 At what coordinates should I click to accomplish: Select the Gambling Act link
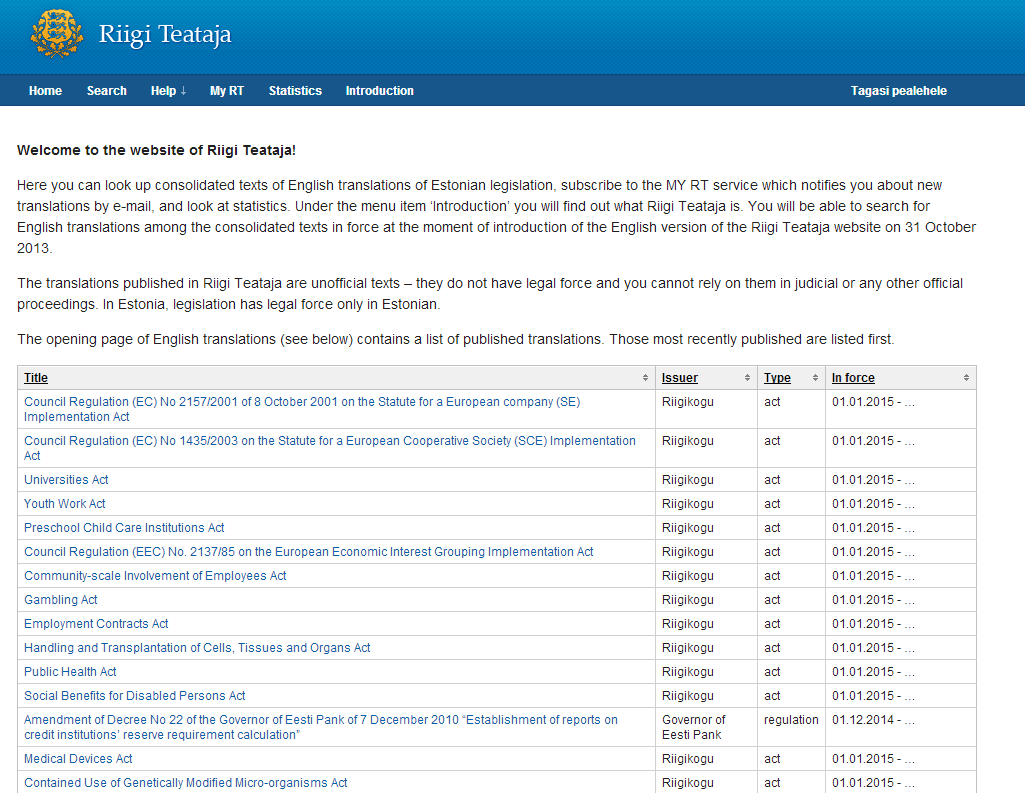click(60, 600)
